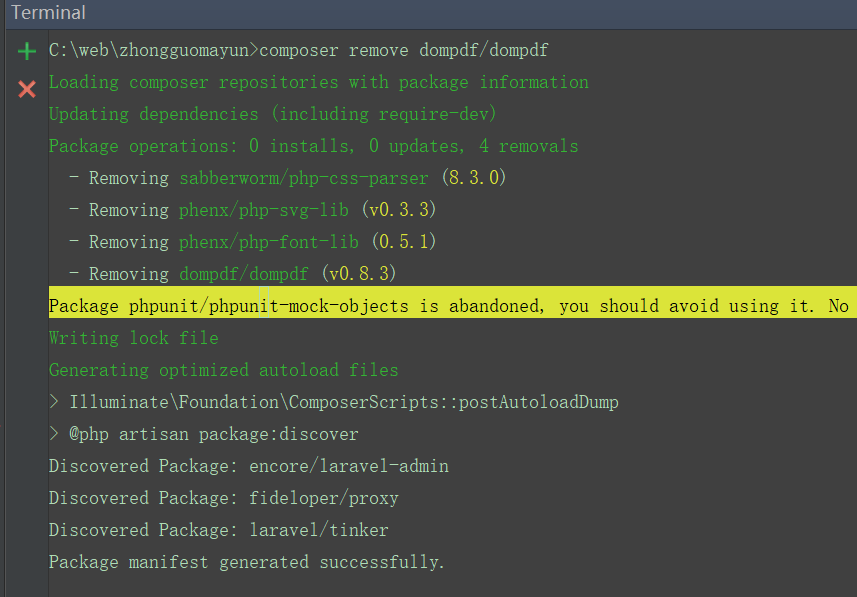Click the @php artisan package:discover line
Image resolution: width=857 pixels, height=597 pixels.
(x=204, y=434)
